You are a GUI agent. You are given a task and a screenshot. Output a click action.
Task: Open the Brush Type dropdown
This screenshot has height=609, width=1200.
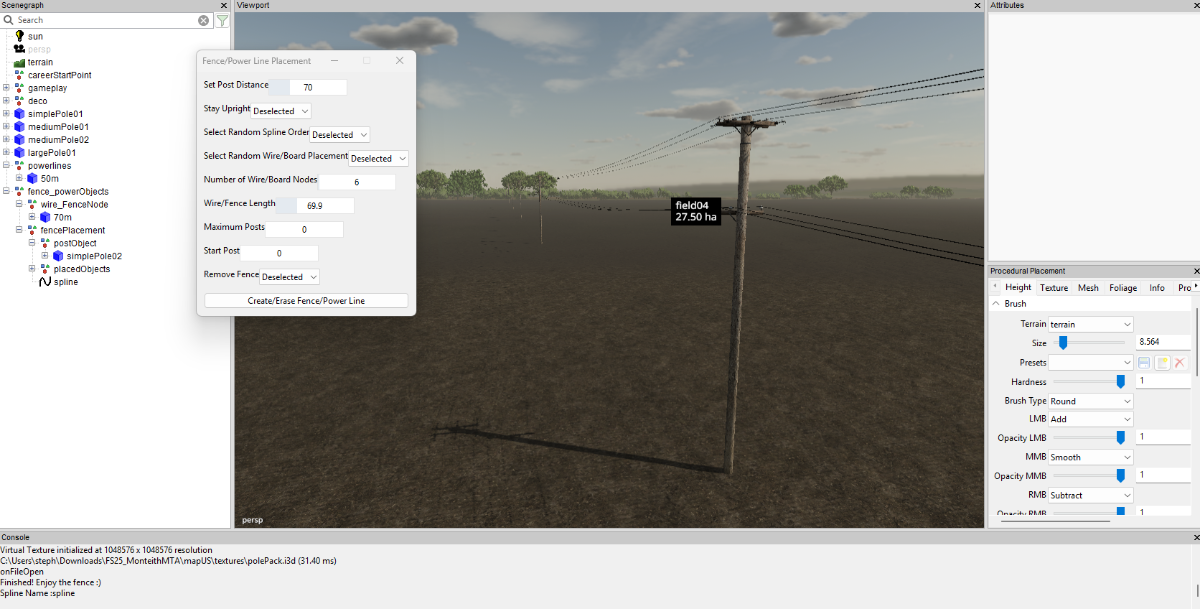[1090, 401]
